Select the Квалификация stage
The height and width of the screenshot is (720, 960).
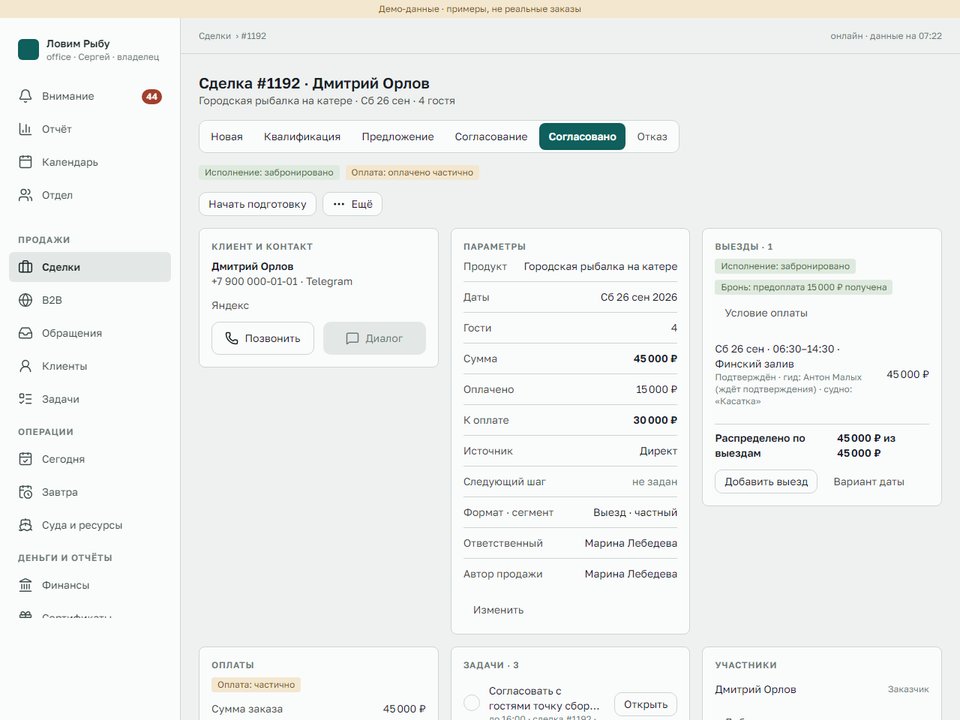click(x=302, y=137)
